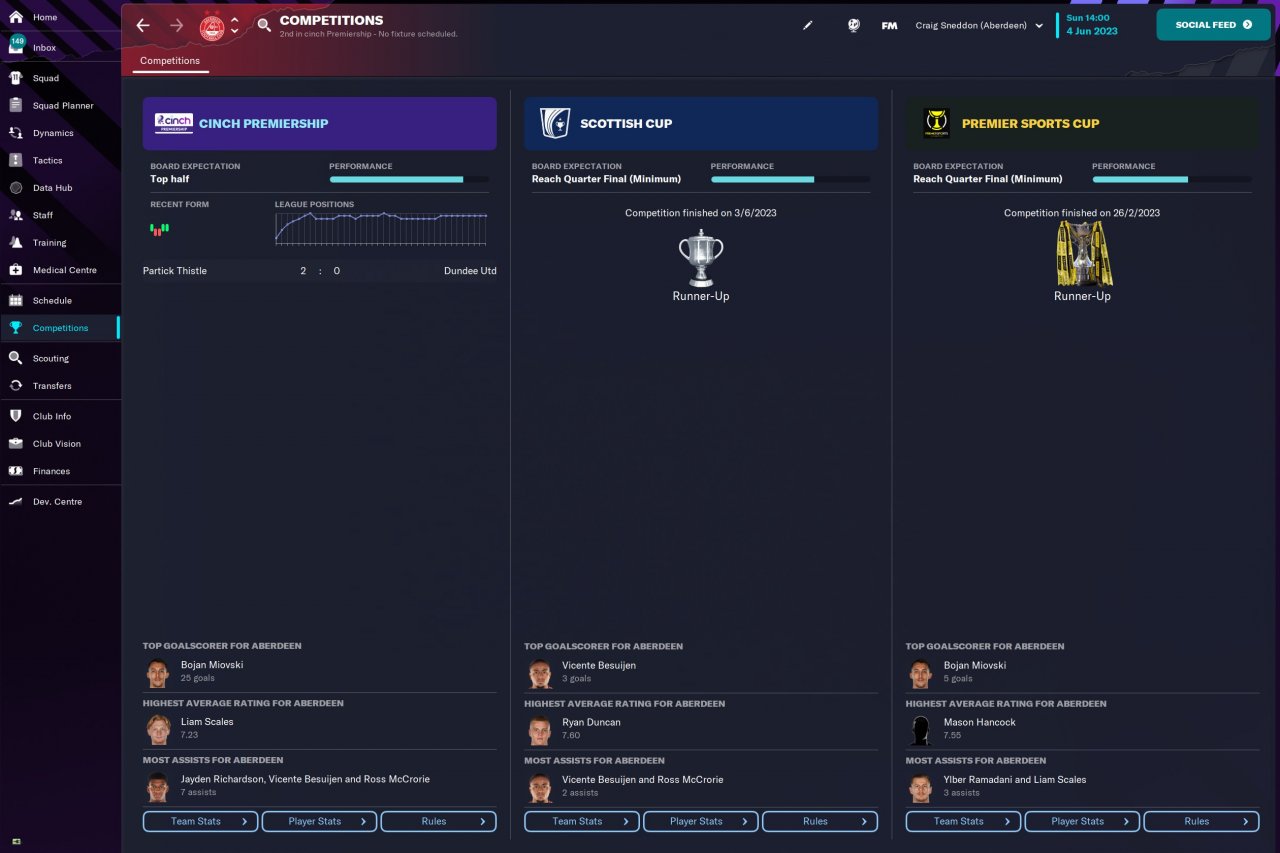The width and height of the screenshot is (1280, 853).
Task: Open Player Stats for Scottish Cup
Action: [x=701, y=821]
